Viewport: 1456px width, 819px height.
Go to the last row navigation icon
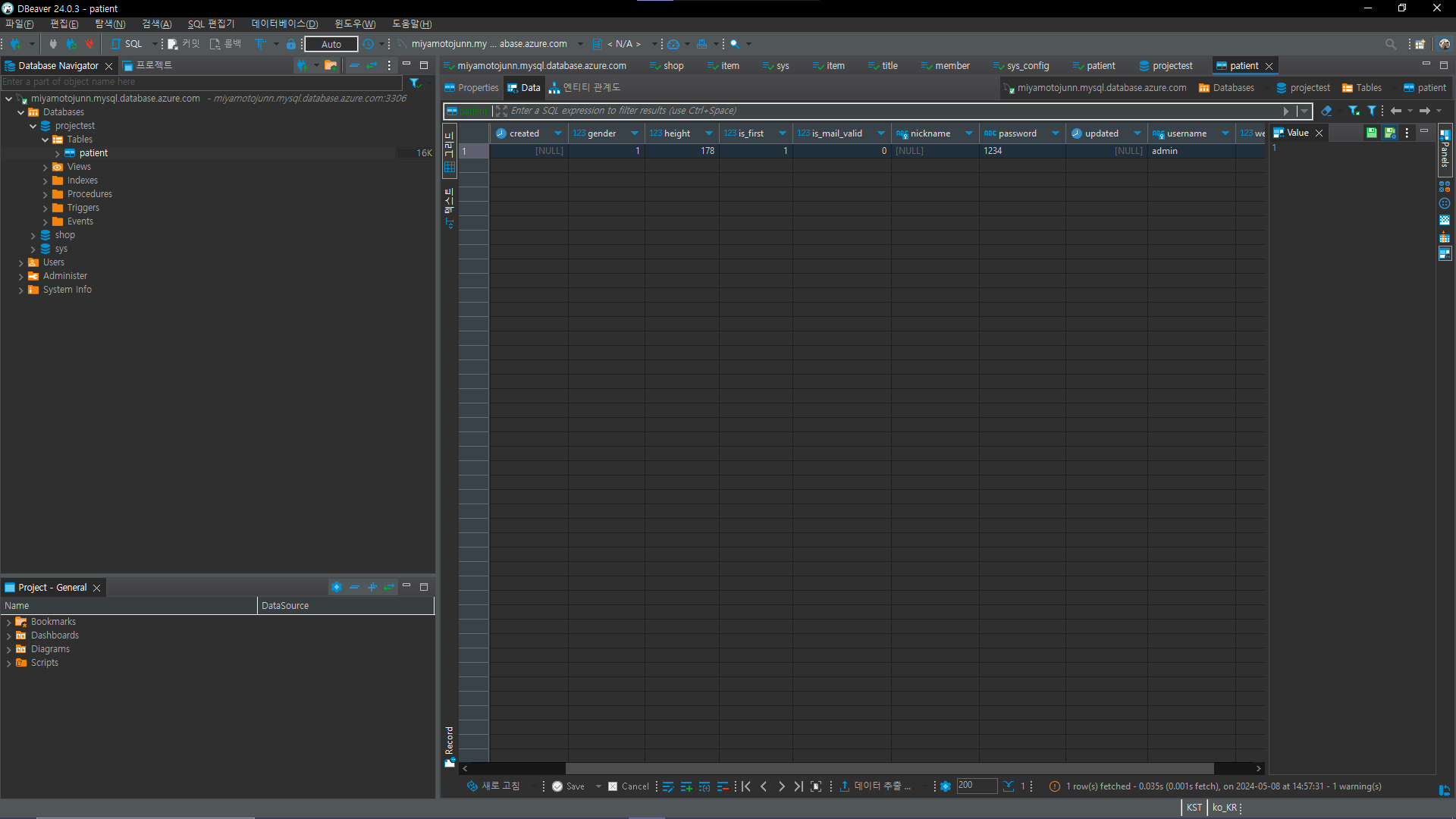[x=799, y=786]
